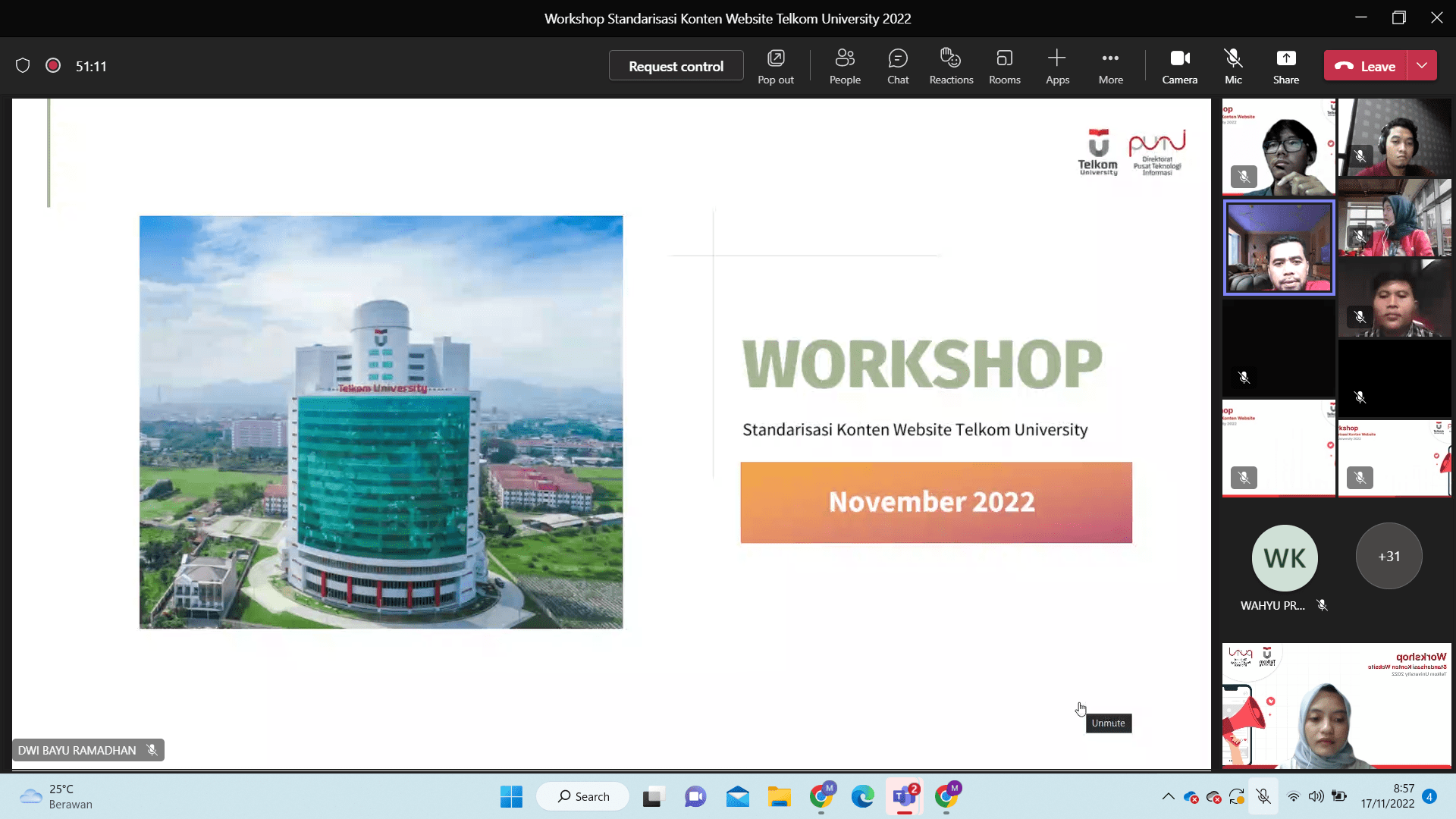The height and width of the screenshot is (819, 1456).
Task: Click the Unmute tooltip
Action: pos(1108,723)
